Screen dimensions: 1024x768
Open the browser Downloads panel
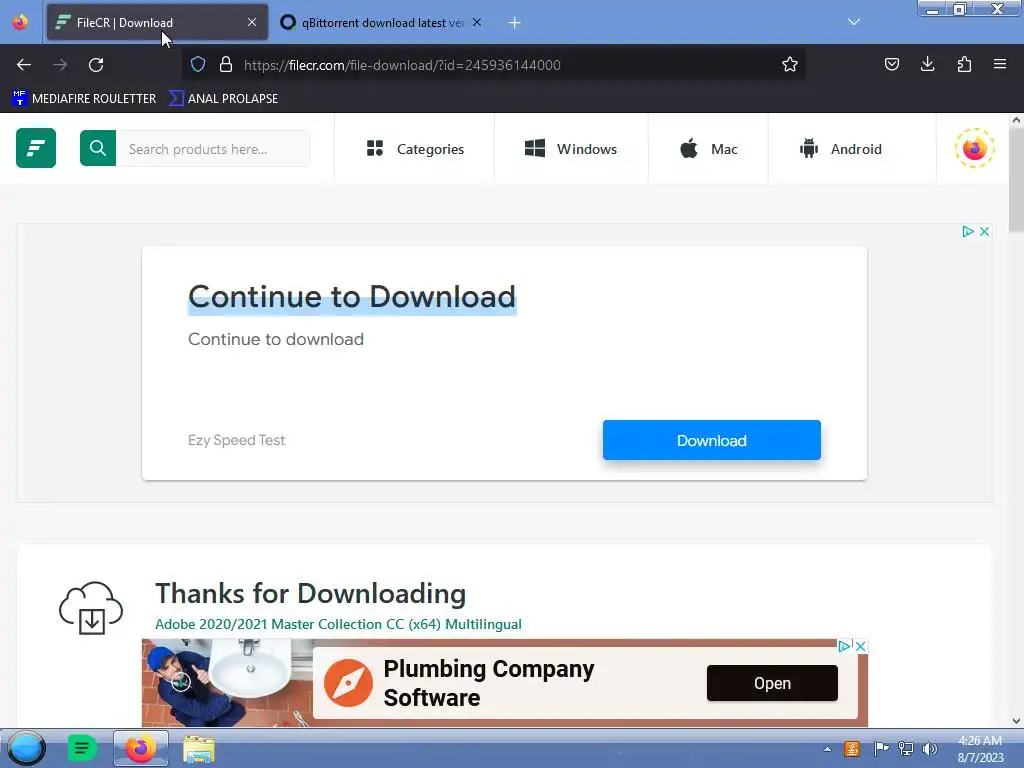tap(927, 64)
